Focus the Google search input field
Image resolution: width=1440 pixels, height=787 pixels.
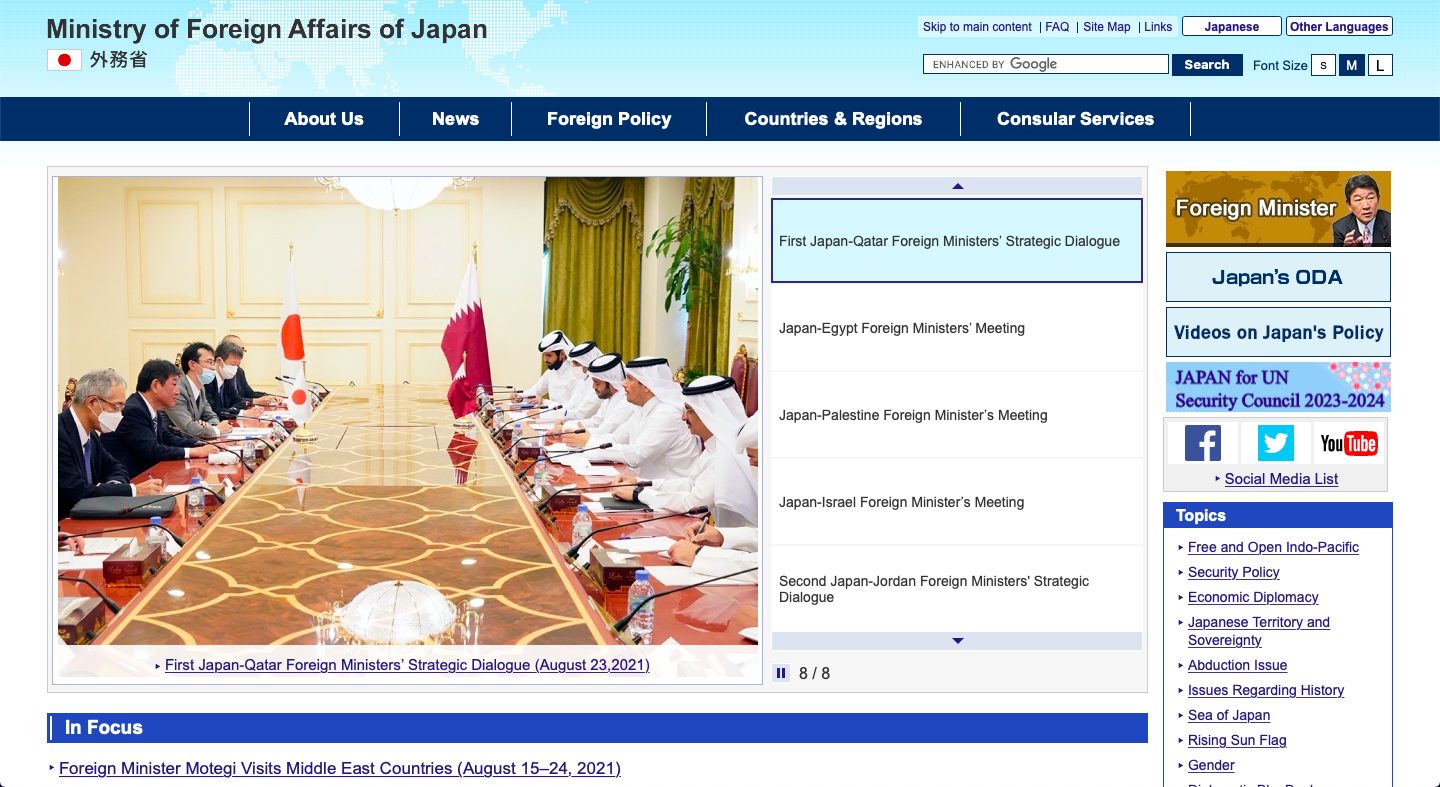1046,64
